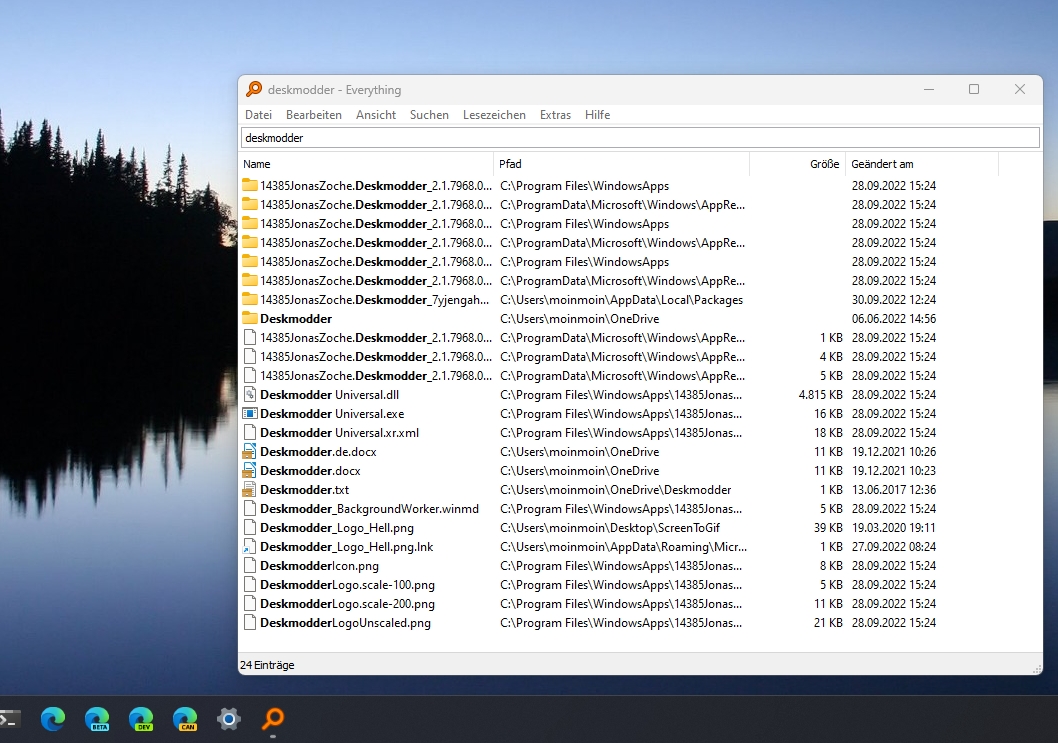The height and width of the screenshot is (743, 1058).
Task: Open the Extras menu
Action: click(x=555, y=115)
